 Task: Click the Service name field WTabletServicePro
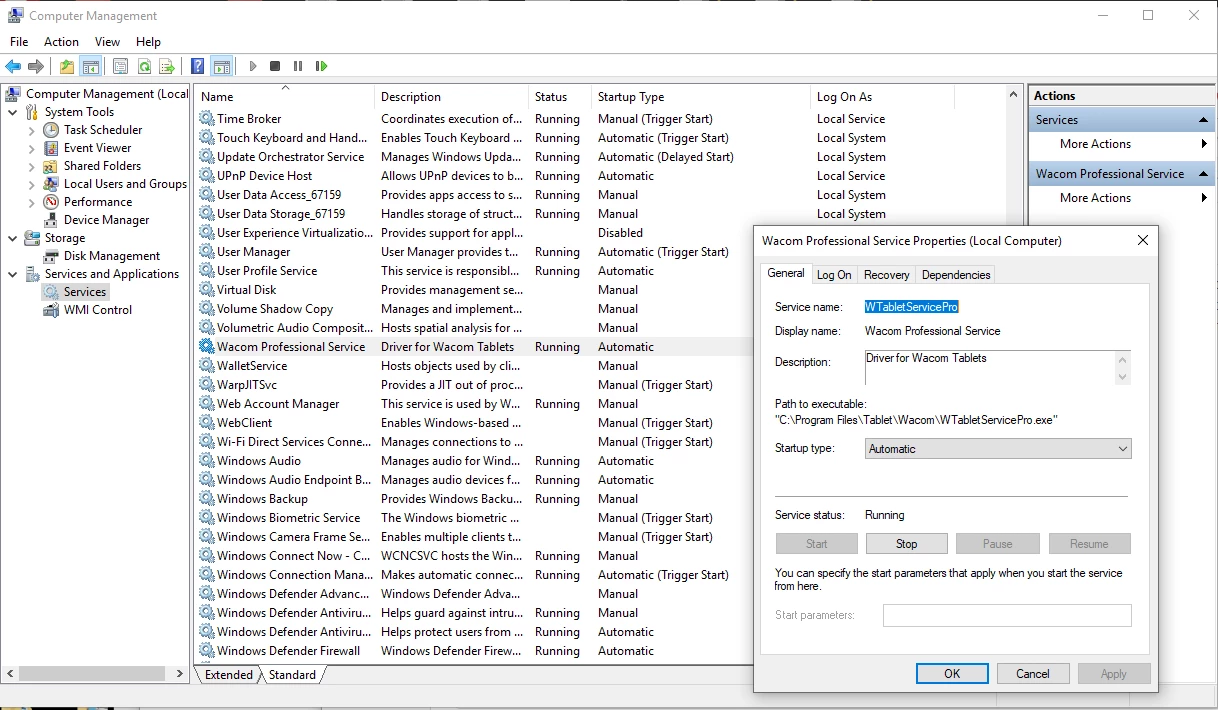click(912, 307)
